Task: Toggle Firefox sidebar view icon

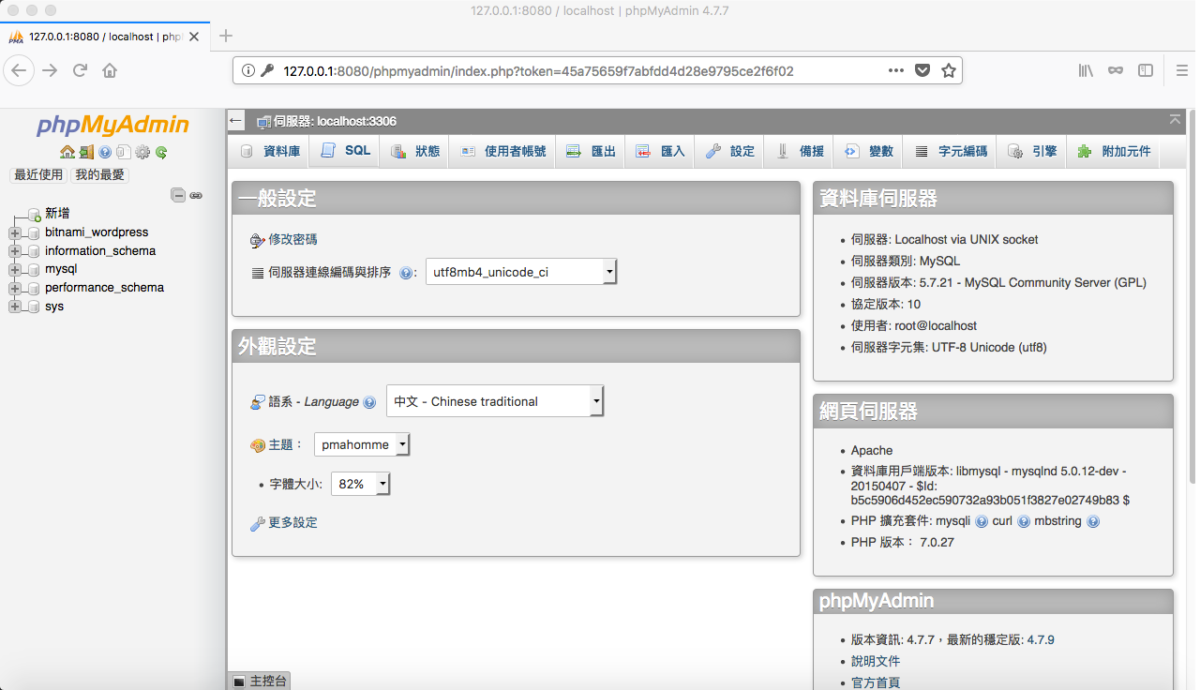Action: tap(1146, 70)
